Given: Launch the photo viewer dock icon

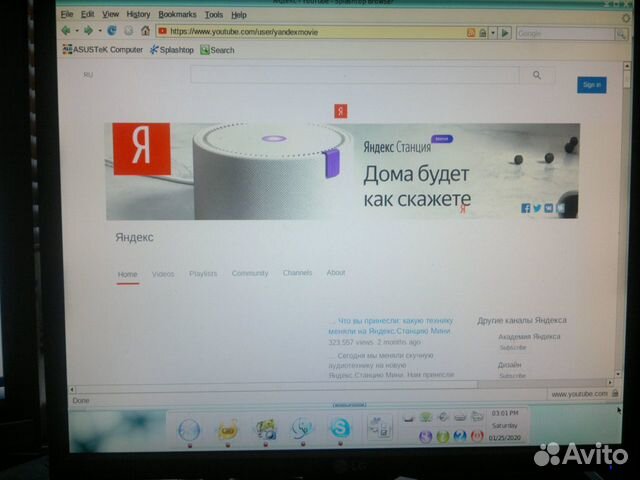Looking at the screenshot, I should coord(266,429).
